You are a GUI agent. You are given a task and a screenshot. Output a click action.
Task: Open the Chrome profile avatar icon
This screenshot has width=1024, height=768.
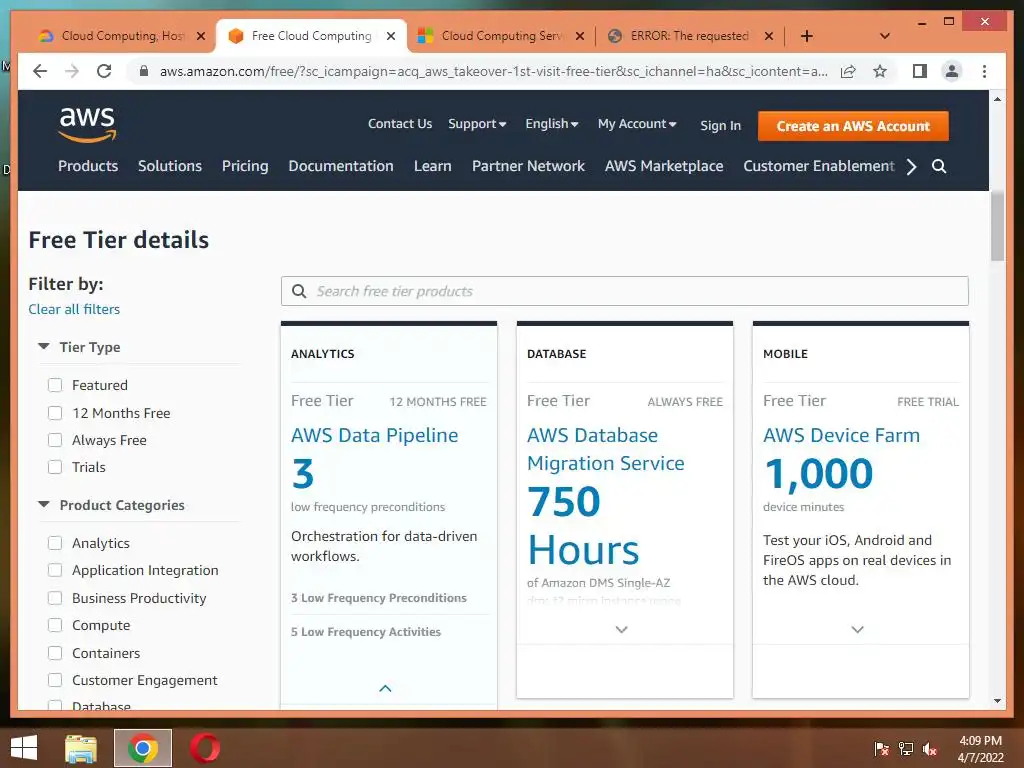pos(952,71)
